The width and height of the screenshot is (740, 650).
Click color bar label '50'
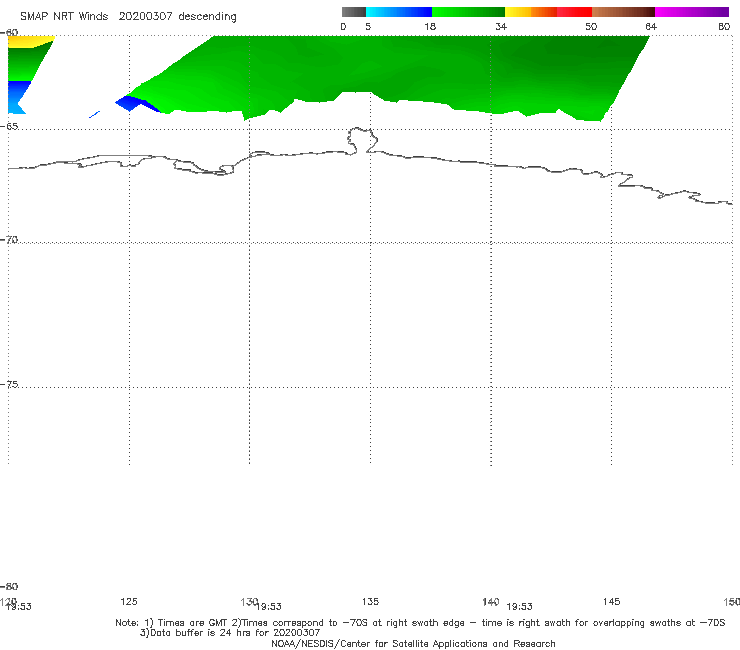click(591, 27)
